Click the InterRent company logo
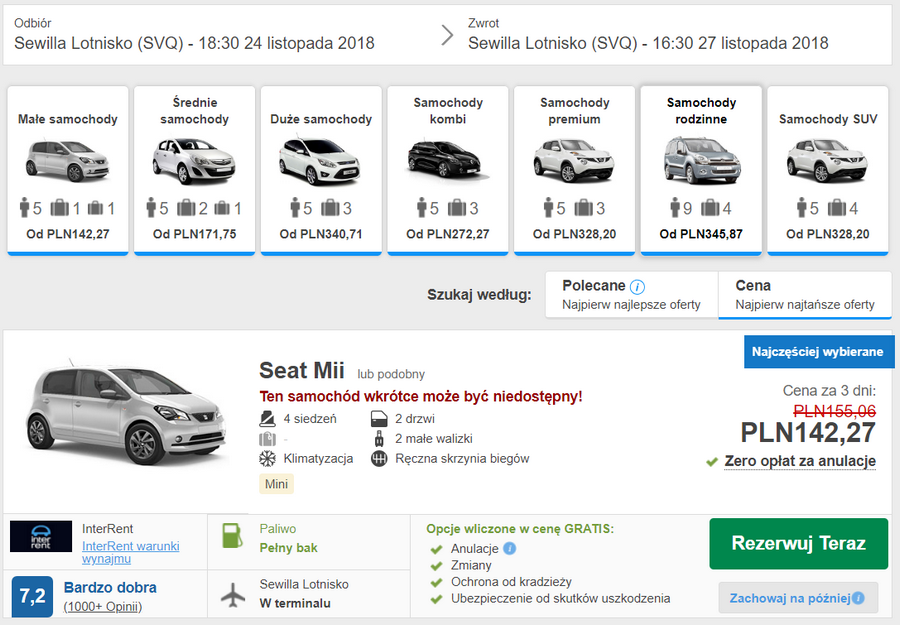The height and width of the screenshot is (625, 900). [41, 536]
